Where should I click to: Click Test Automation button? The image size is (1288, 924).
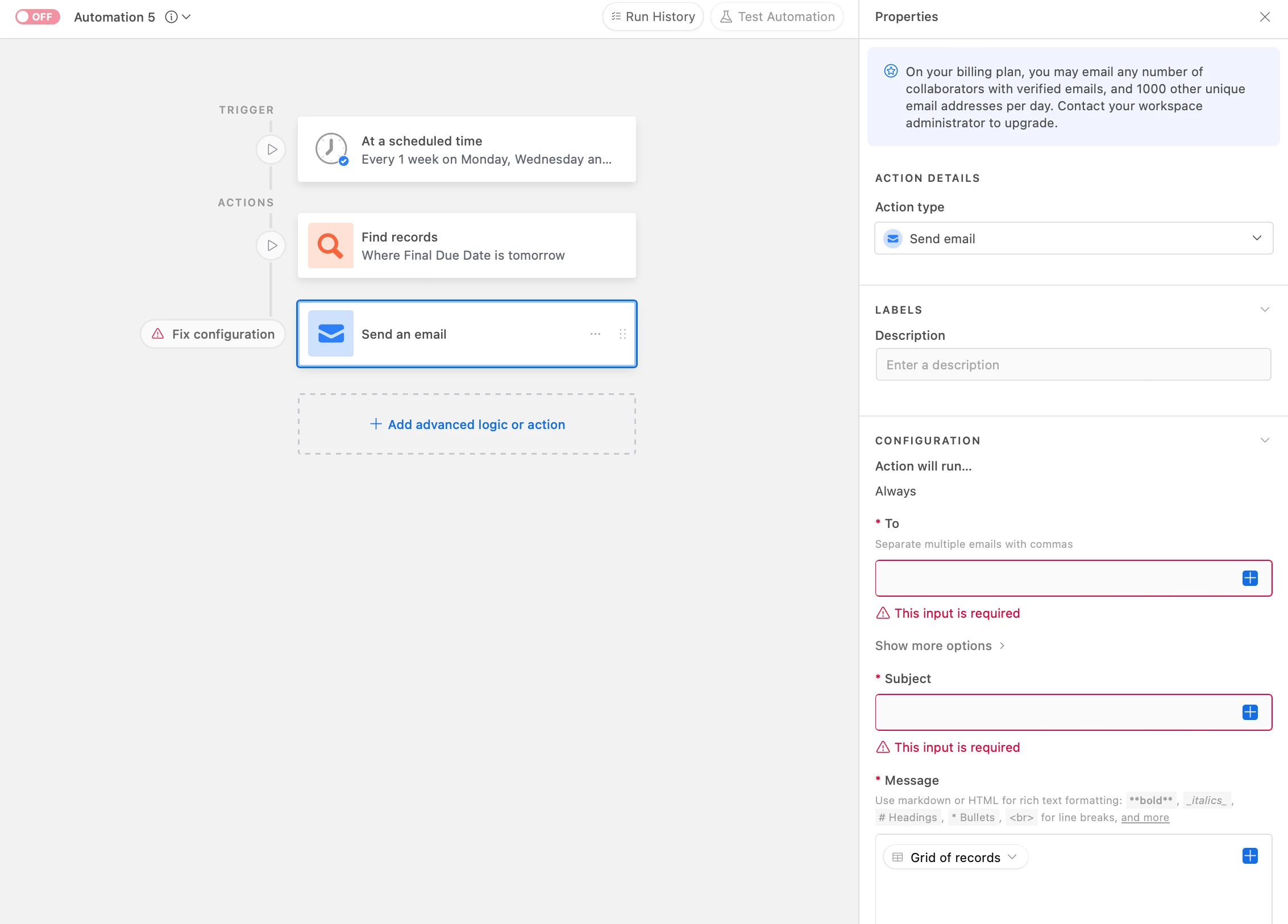777,17
